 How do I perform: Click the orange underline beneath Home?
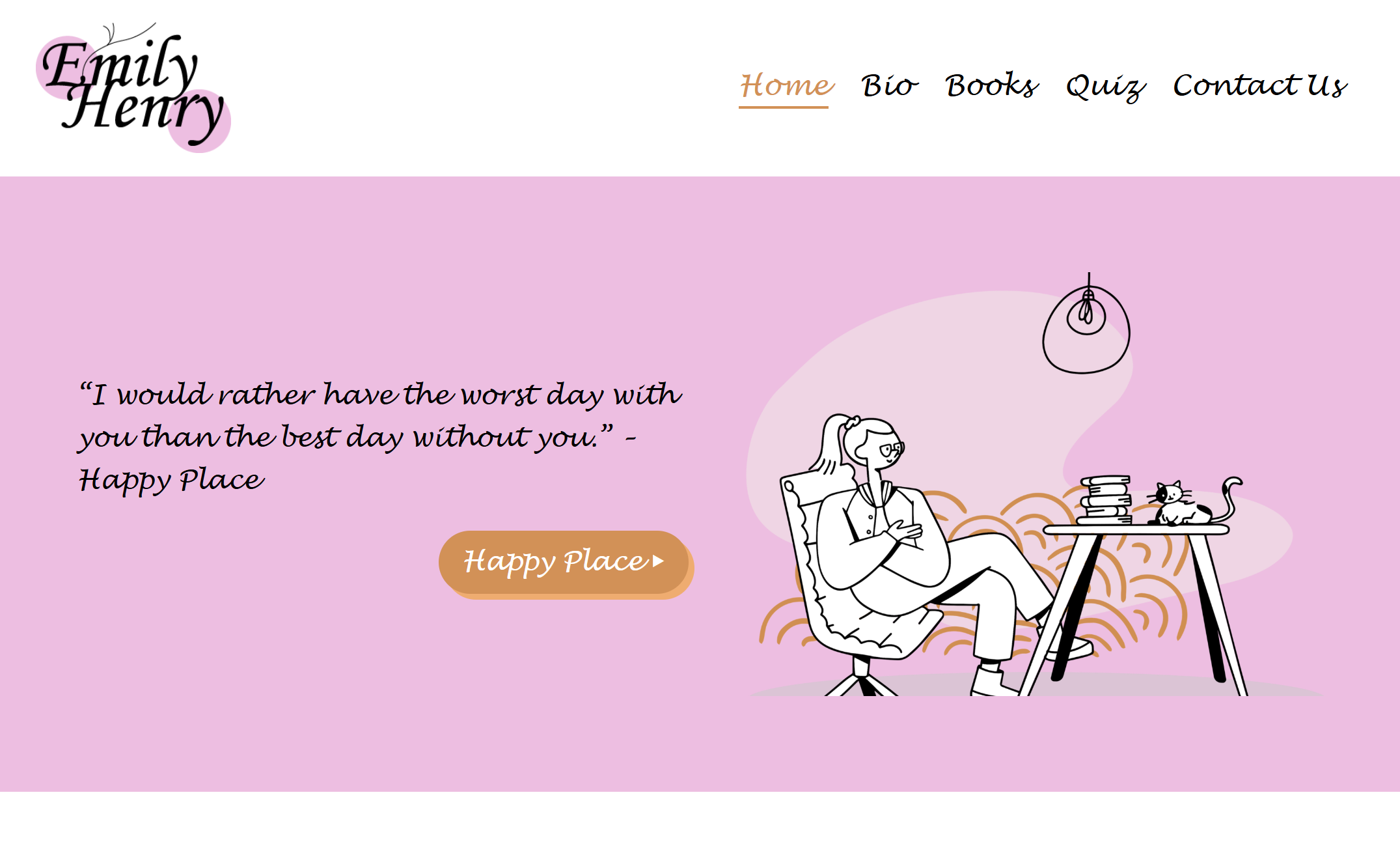(784, 106)
